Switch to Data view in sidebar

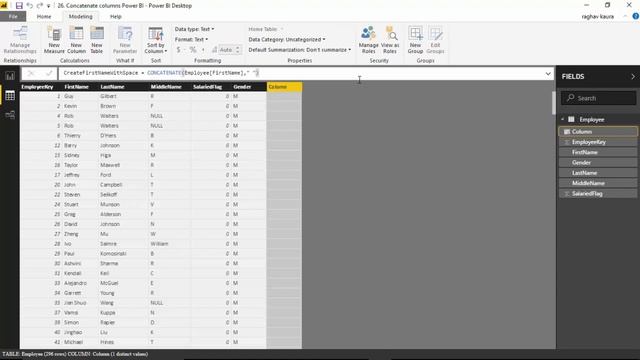[x=10, y=96]
